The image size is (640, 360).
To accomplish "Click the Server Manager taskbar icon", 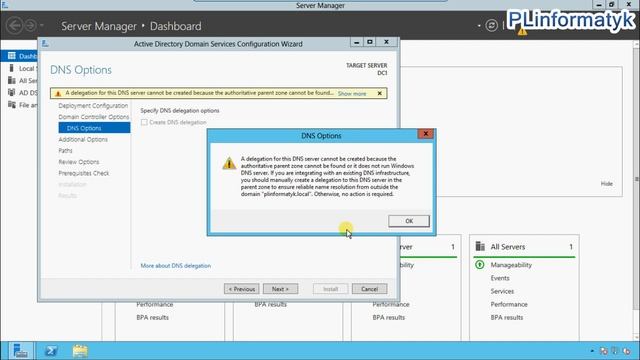I will [20, 351].
